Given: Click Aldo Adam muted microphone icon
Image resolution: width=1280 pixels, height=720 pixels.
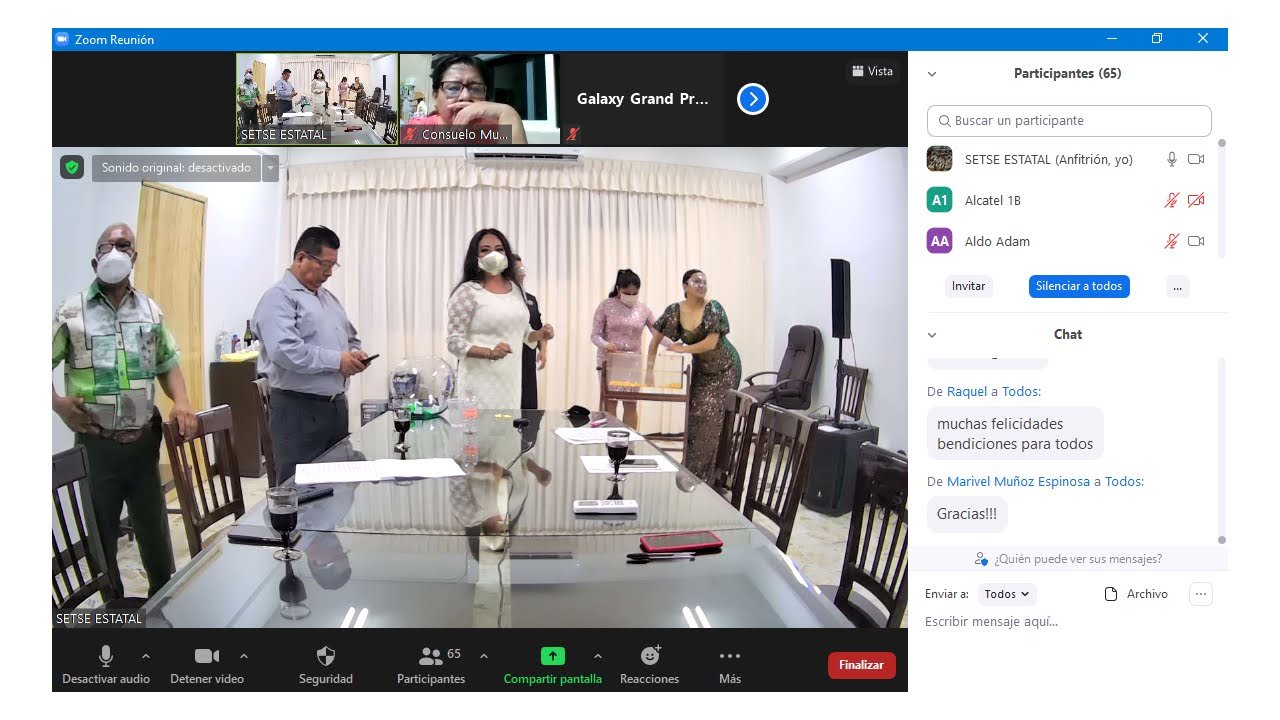Looking at the screenshot, I should click(x=1172, y=241).
